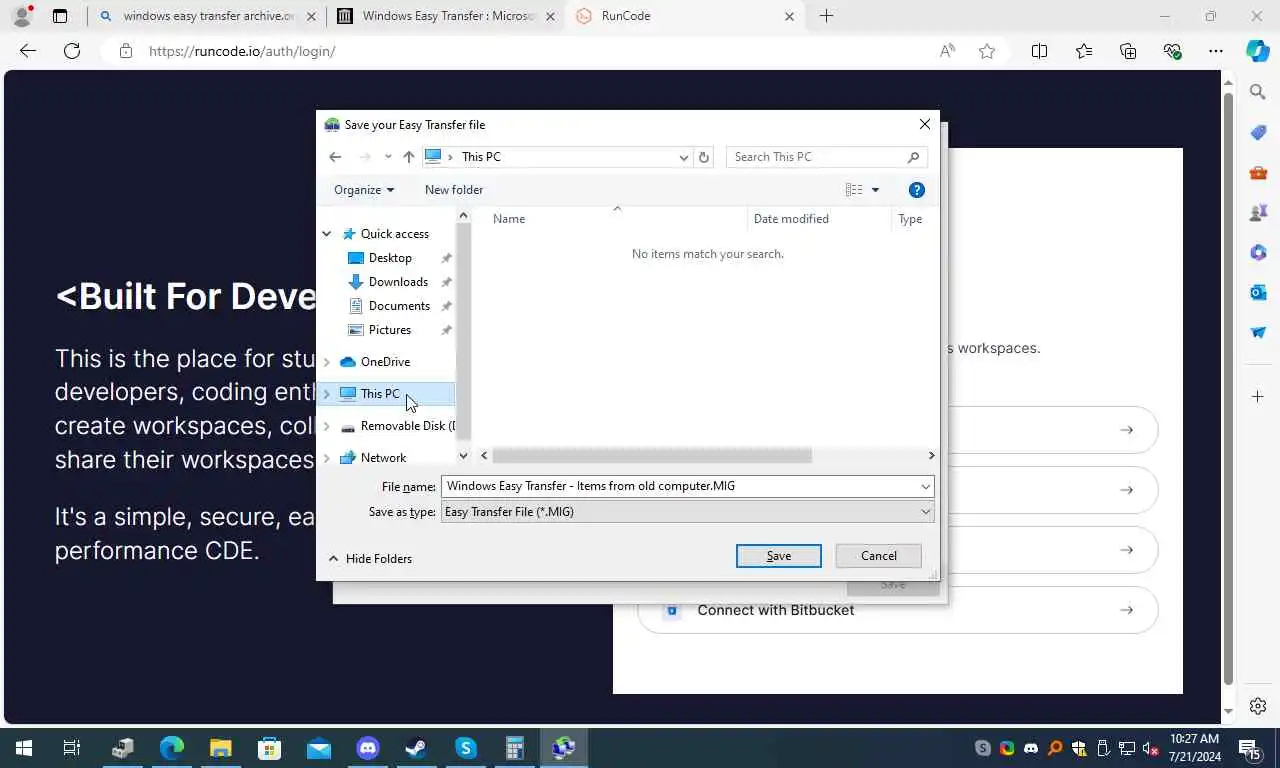The width and height of the screenshot is (1280, 768).
Task: Open Help with the blue question mark icon
Action: point(917,190)
